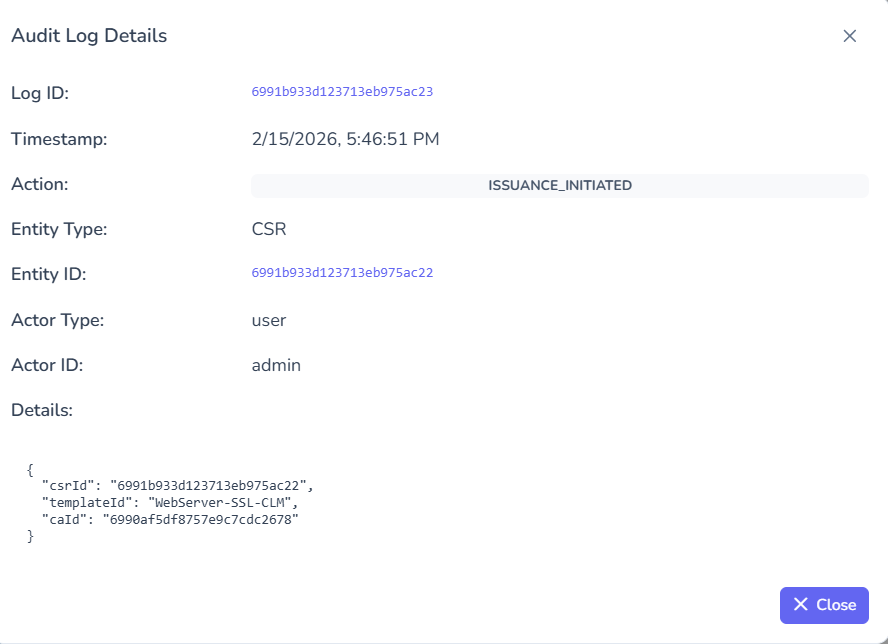This screenshot has width=888, height=644.
Task: Click the X dismiss icon in the dialog header
Action: 849,36
